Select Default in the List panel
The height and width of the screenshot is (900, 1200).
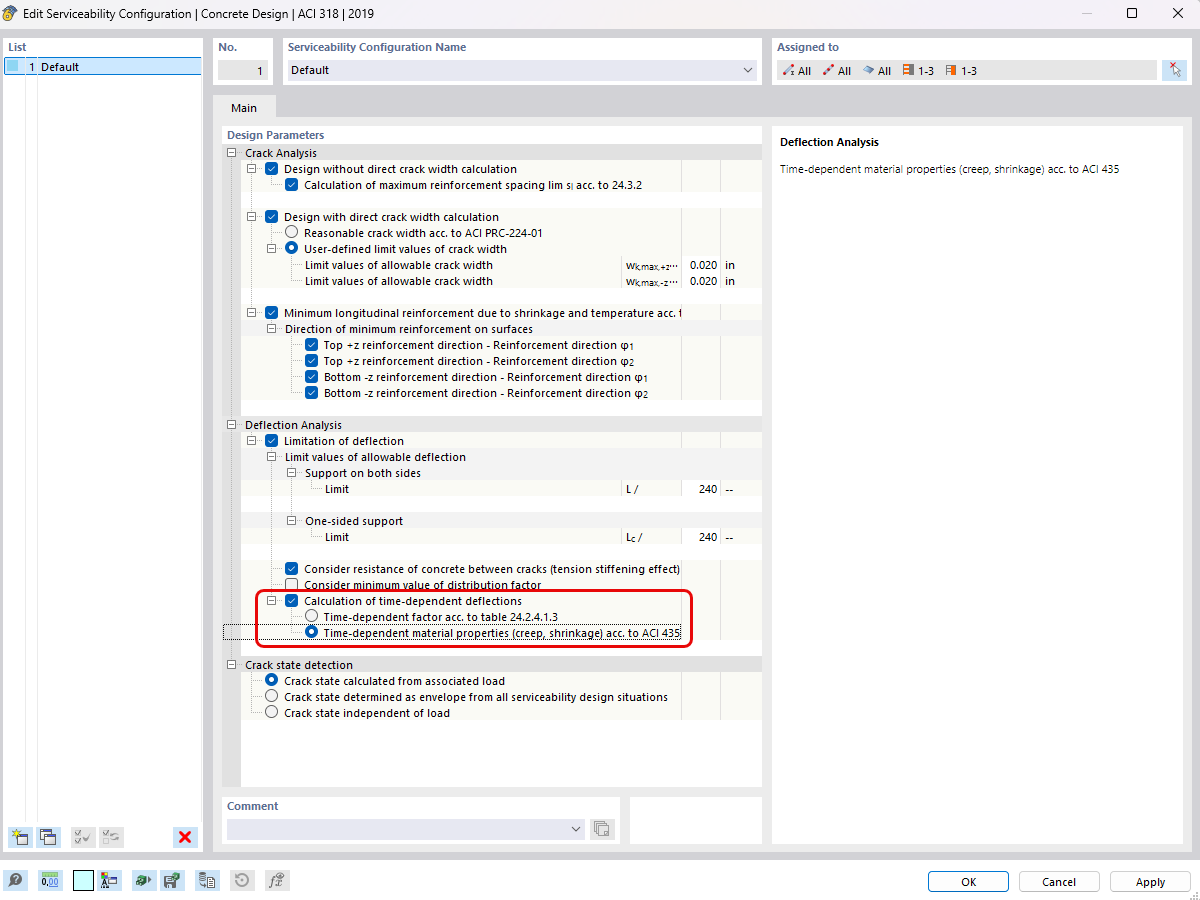click(60, 66)
